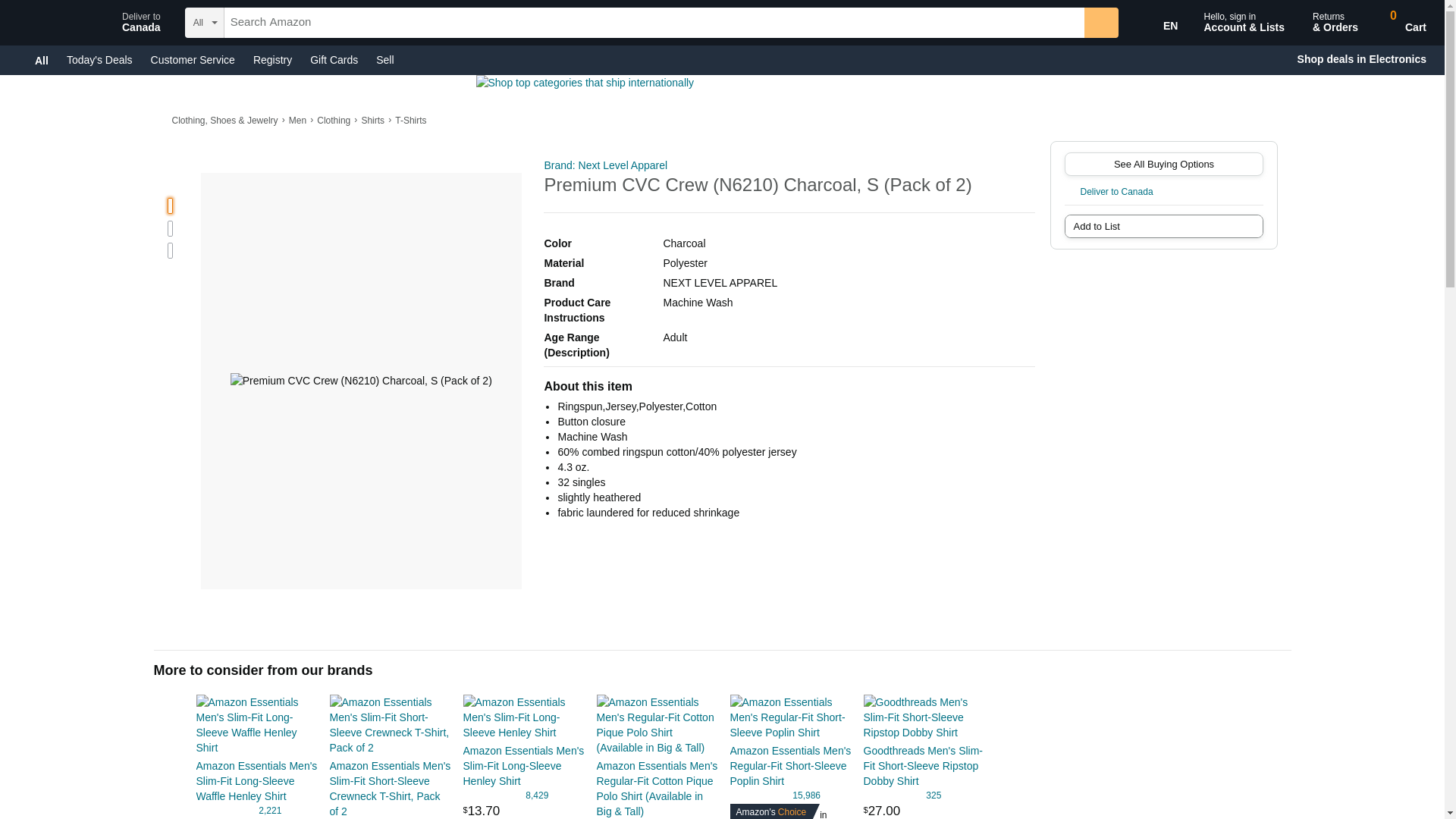1456x819 pixels.
Task: Click Deliver to Canada link in buy box
Action: tap(1116, 192)
